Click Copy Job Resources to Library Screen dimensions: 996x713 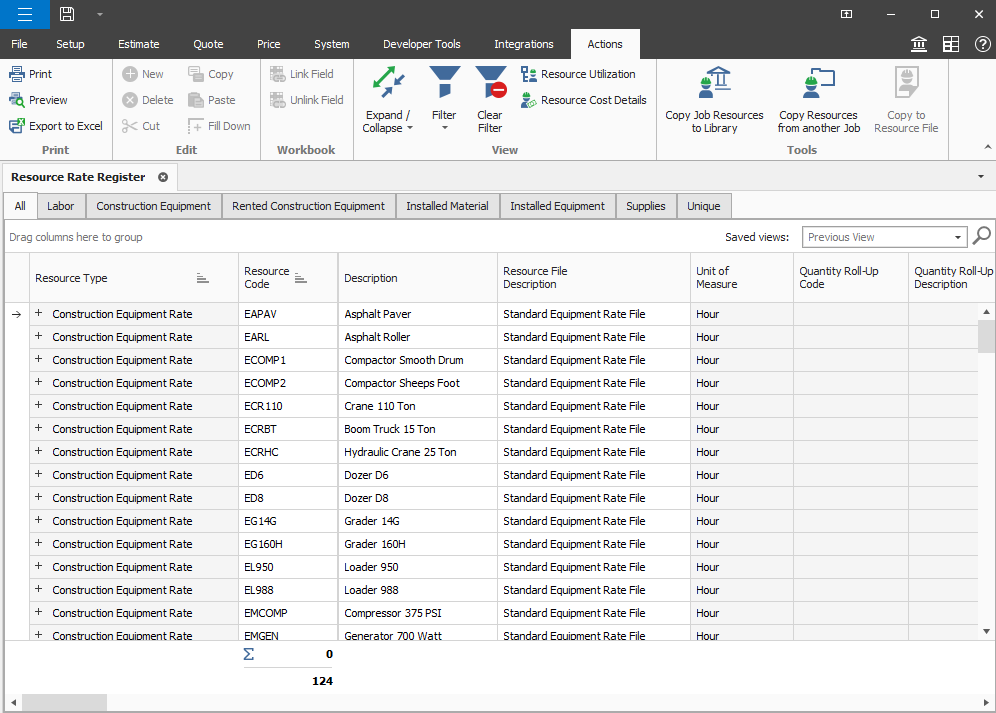(x=714, y=100)
